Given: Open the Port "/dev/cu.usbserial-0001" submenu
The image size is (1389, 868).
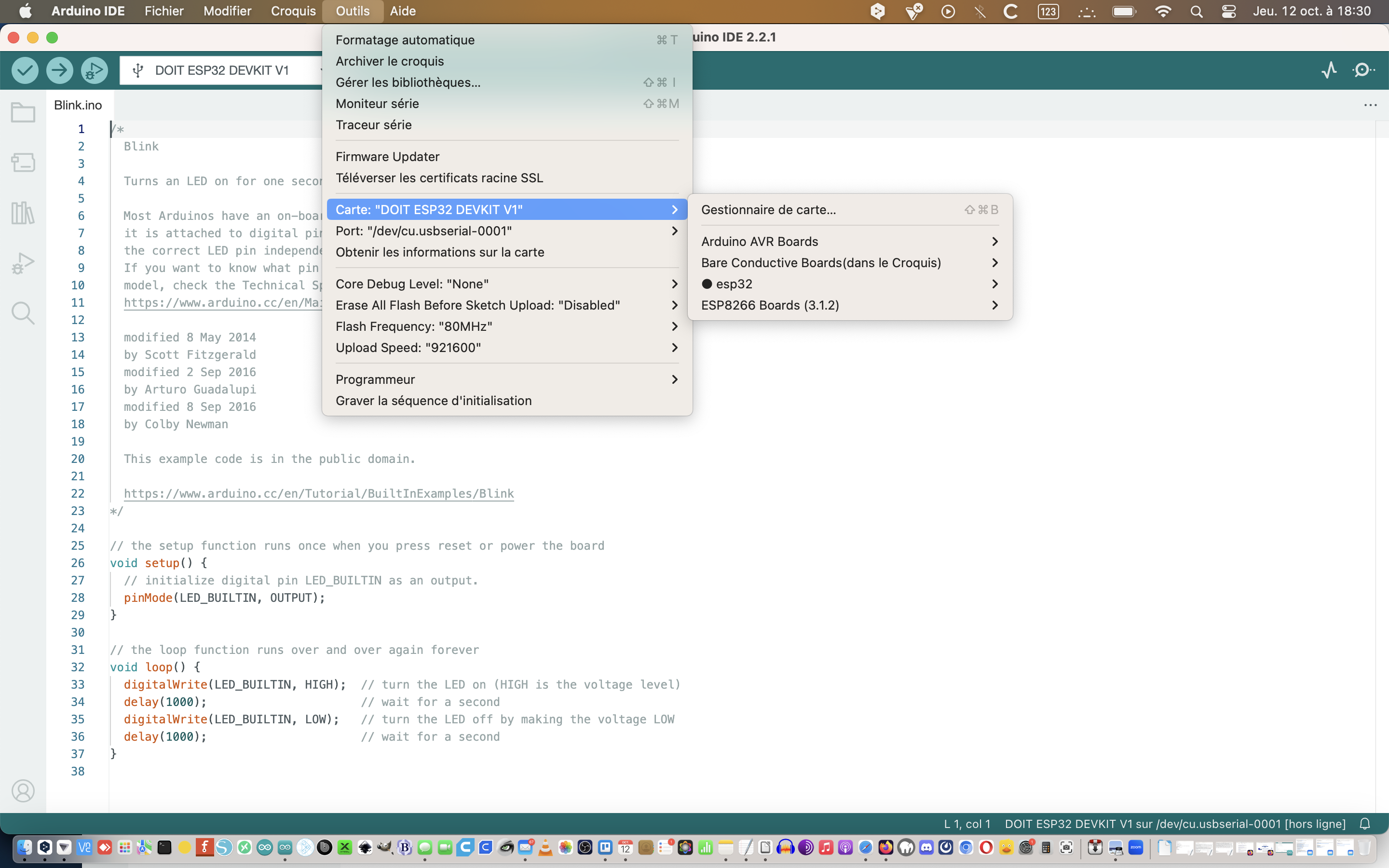Looking at the screenshot, I should (423, 231).
